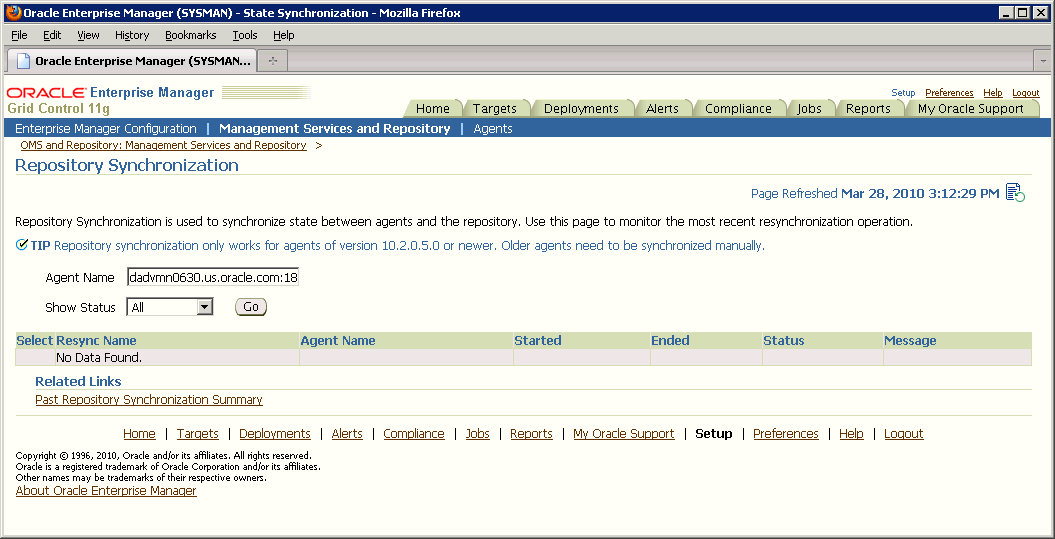Switch to the Alerts tab
1055x539 pixels.
point(662,108)
